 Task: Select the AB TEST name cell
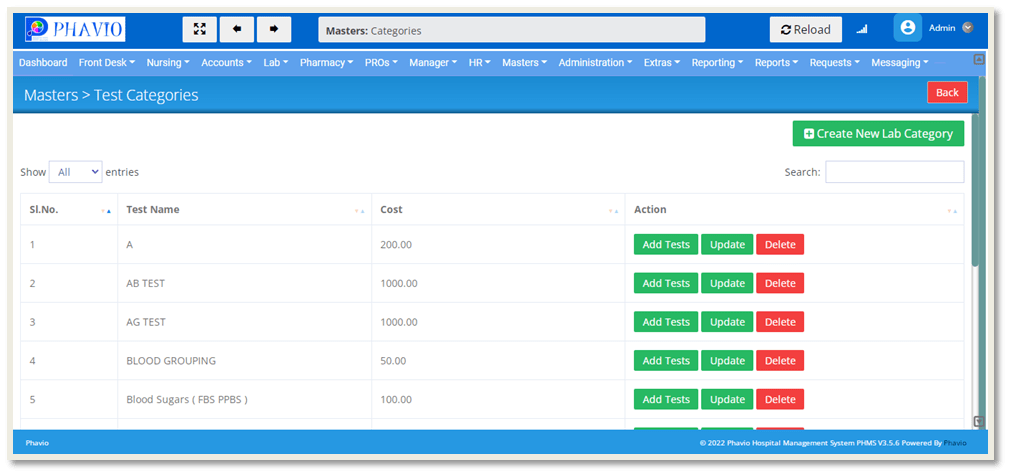(245, 283)
